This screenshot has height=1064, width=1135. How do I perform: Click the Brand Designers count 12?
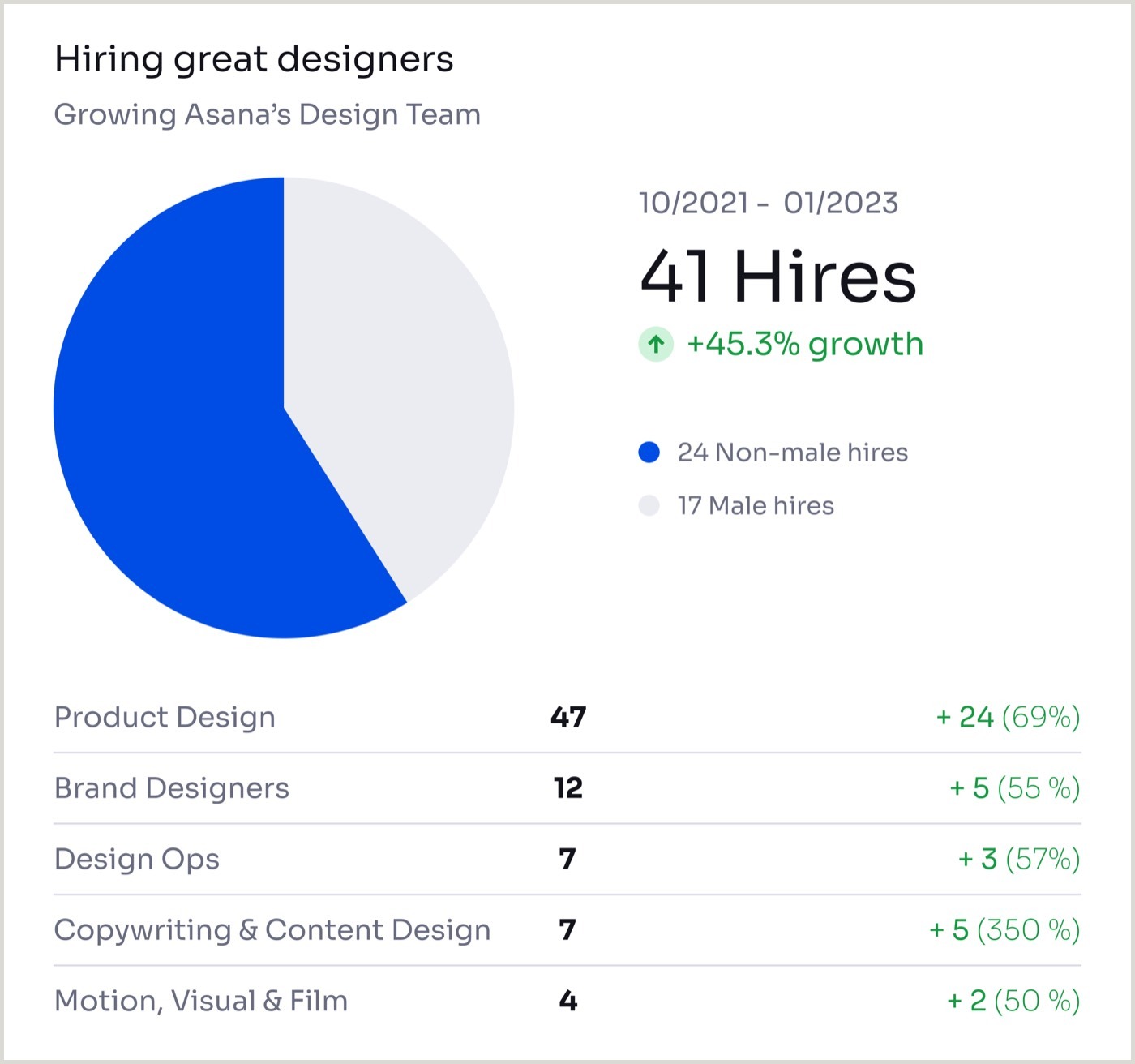point(568,788)
